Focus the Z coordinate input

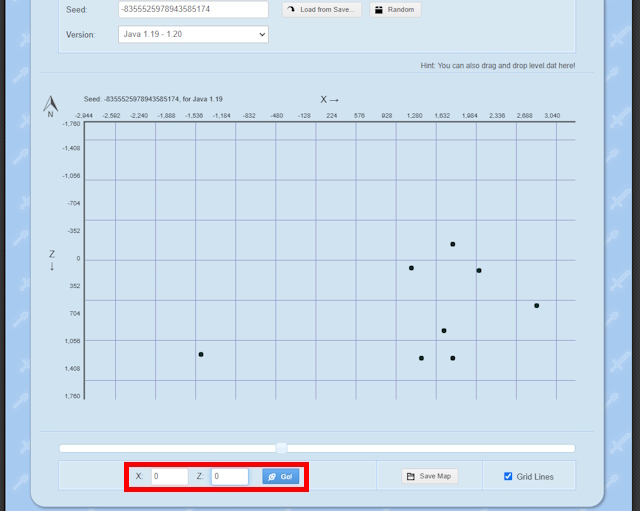point(229,477)
